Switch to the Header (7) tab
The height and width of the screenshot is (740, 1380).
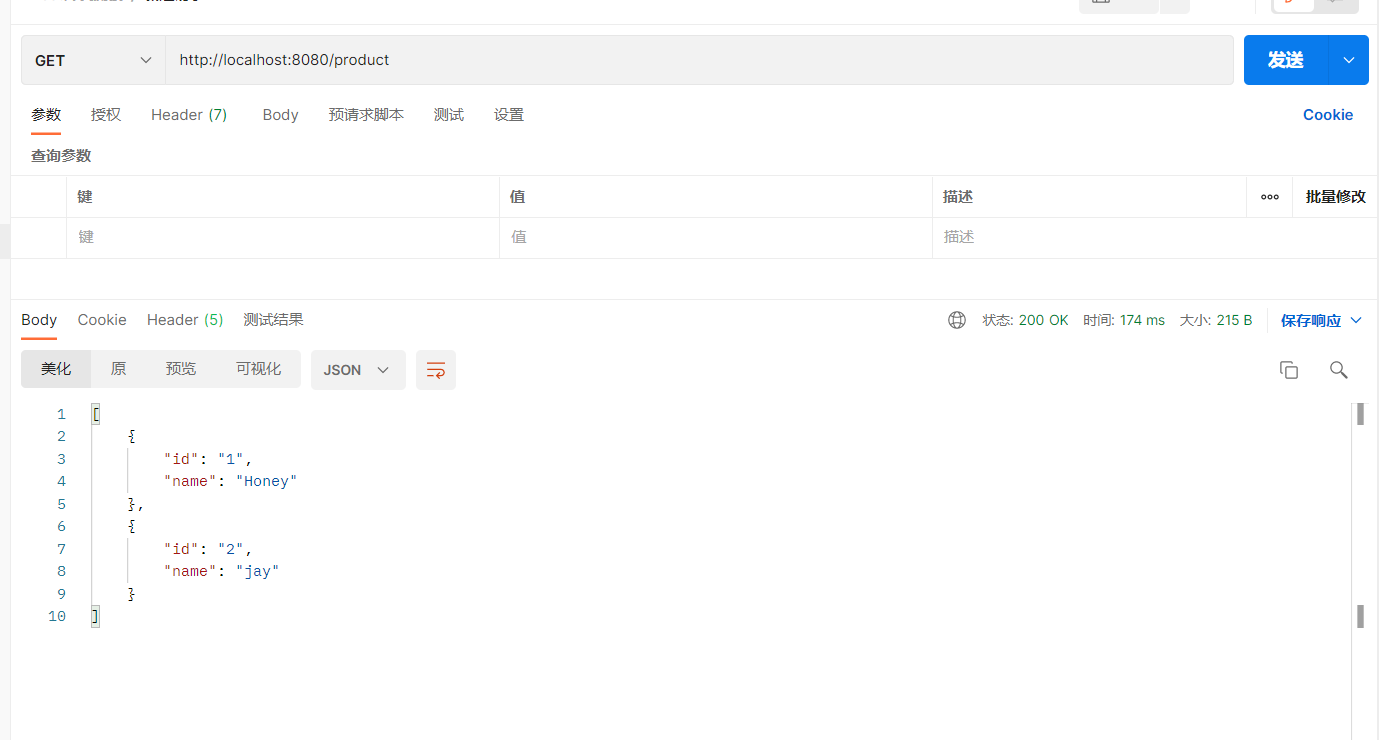coord(189,115)
